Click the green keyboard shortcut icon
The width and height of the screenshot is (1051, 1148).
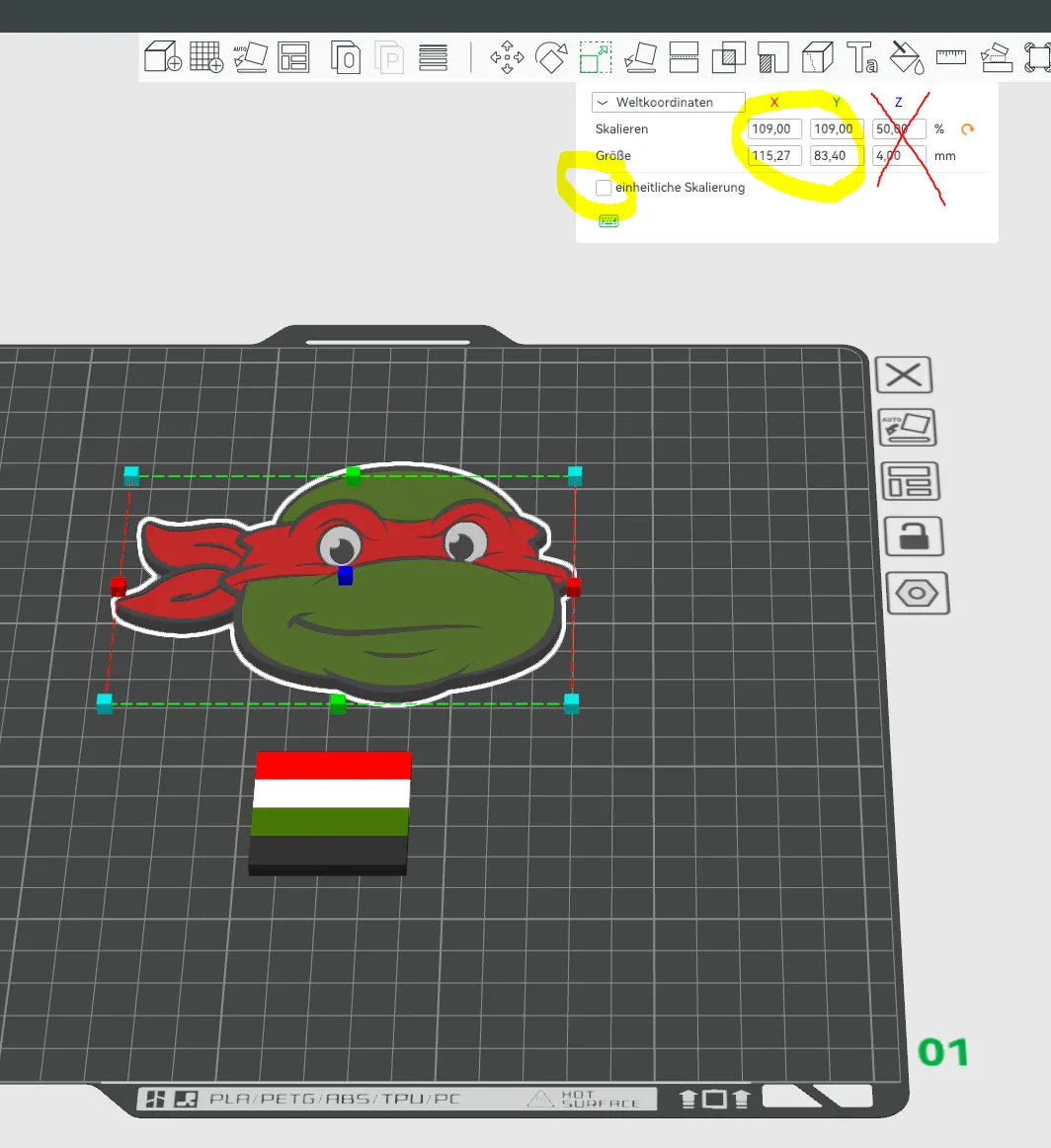608,221
